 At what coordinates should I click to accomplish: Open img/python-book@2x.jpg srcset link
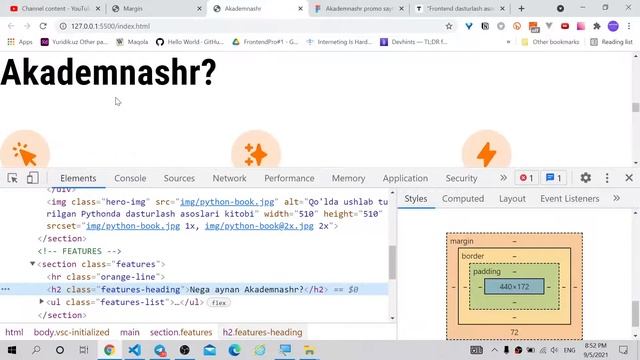tap(259, 226)
